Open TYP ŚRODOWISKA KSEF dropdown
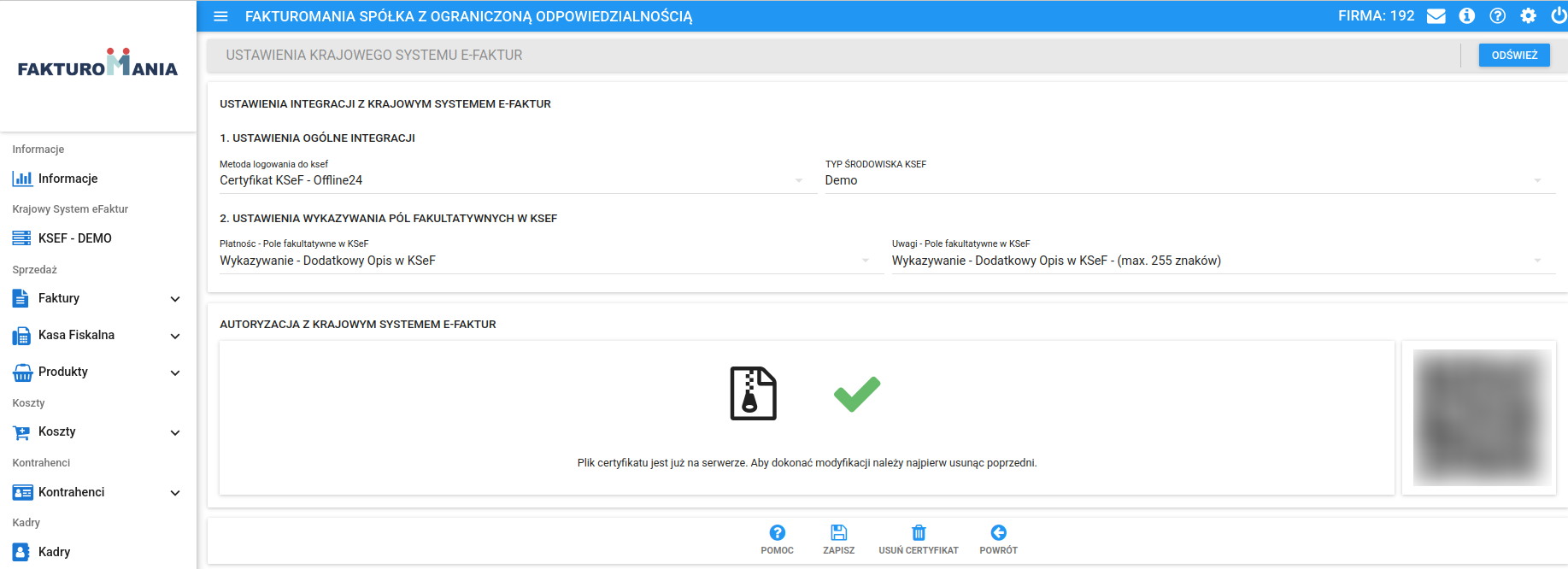 pyautogui.click(x=1189, y=180)
